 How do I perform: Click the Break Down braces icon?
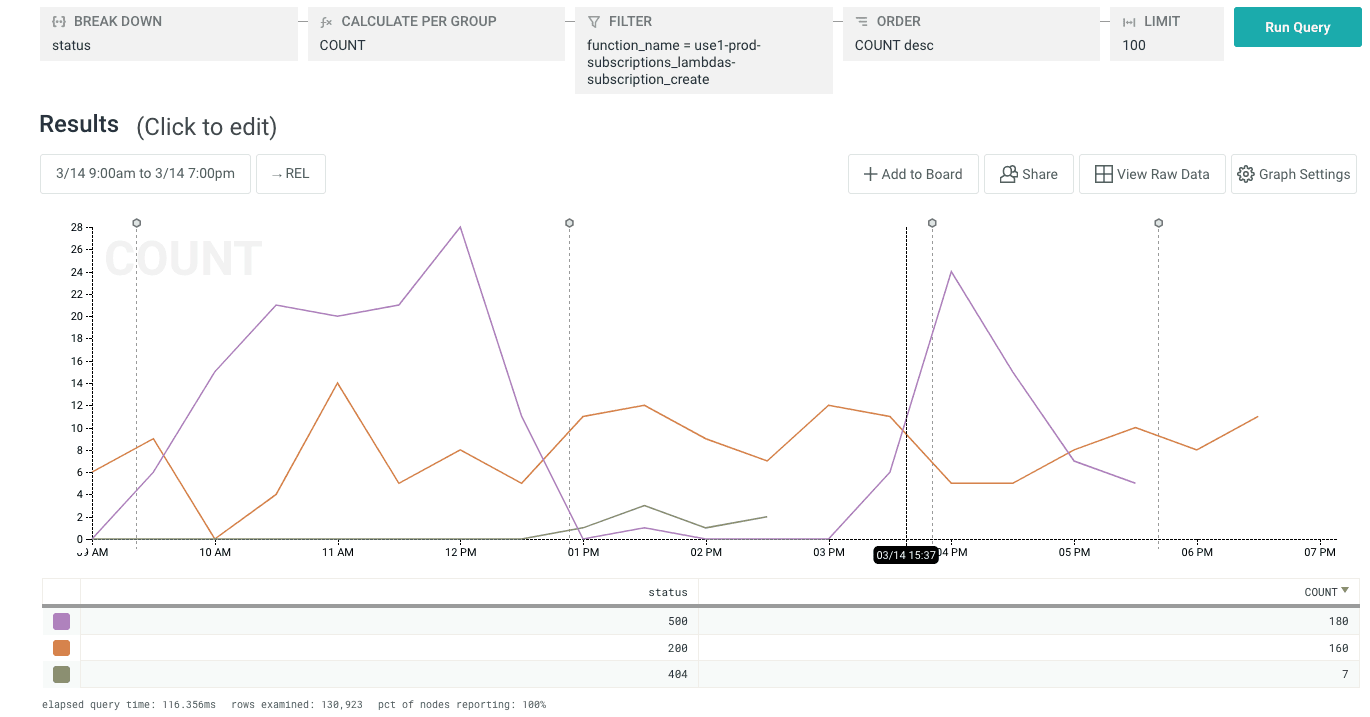coord(59,21)
